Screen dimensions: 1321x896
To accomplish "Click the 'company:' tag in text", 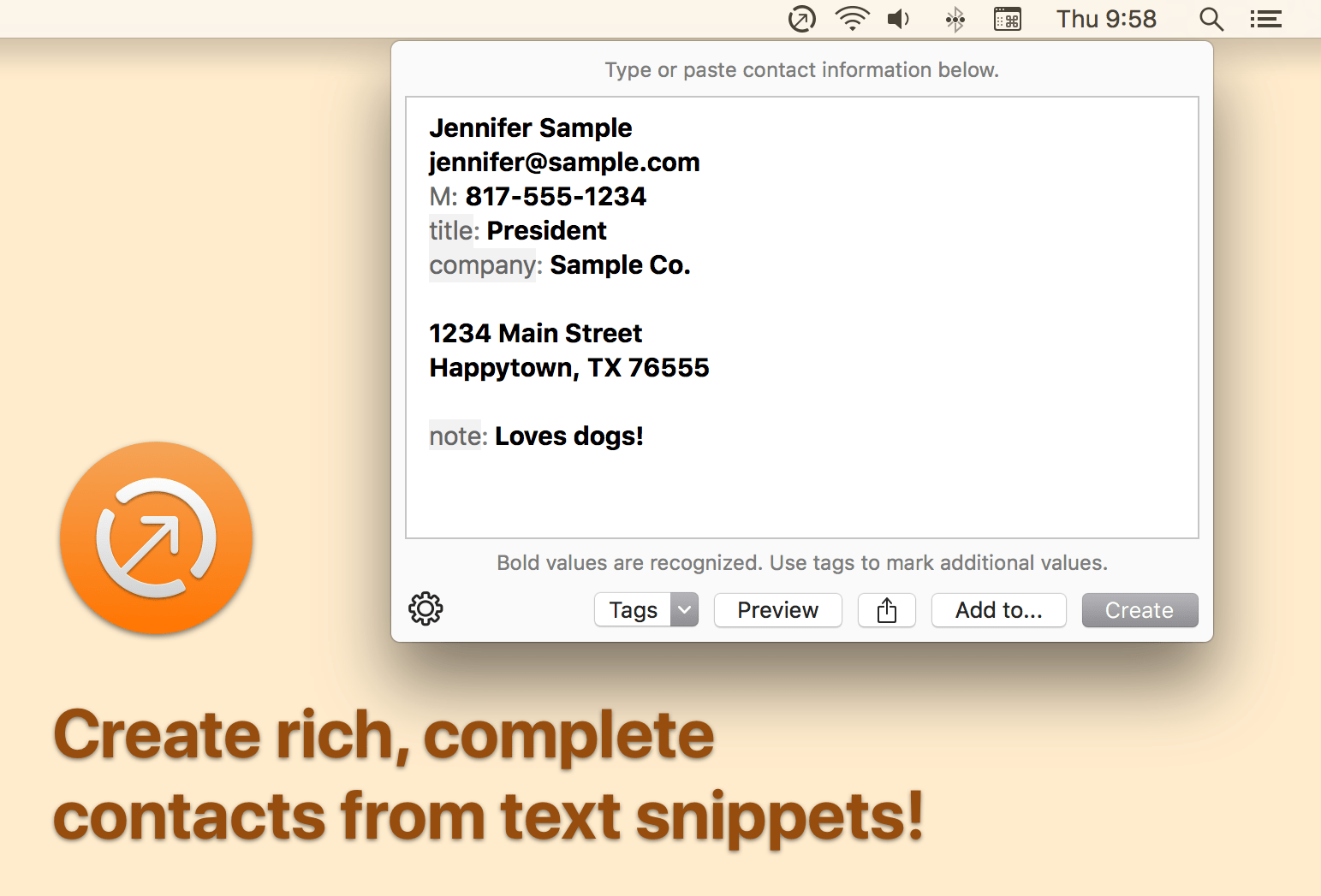I will coord(485,265).
